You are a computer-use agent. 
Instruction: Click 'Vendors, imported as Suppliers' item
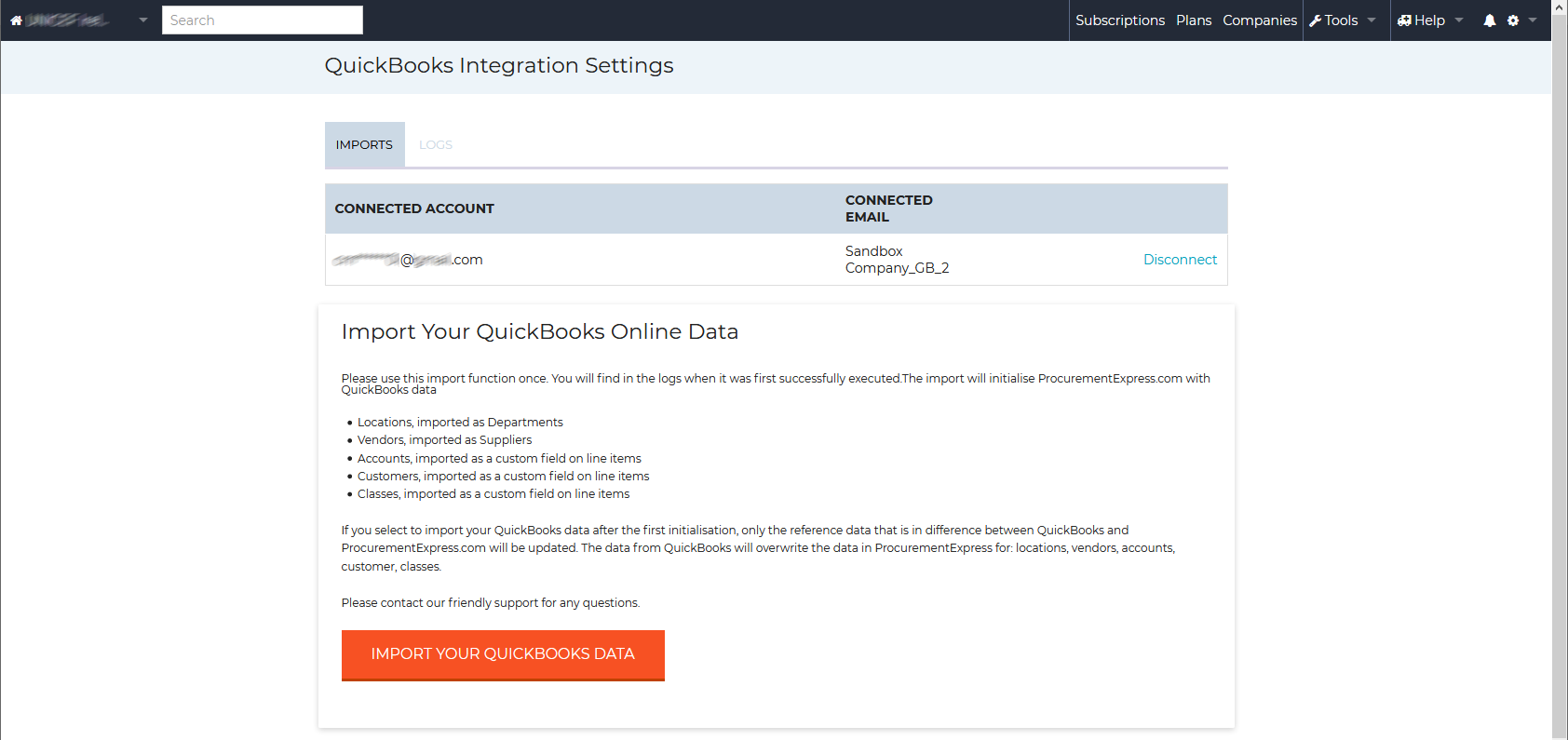[x=445, y=440]
